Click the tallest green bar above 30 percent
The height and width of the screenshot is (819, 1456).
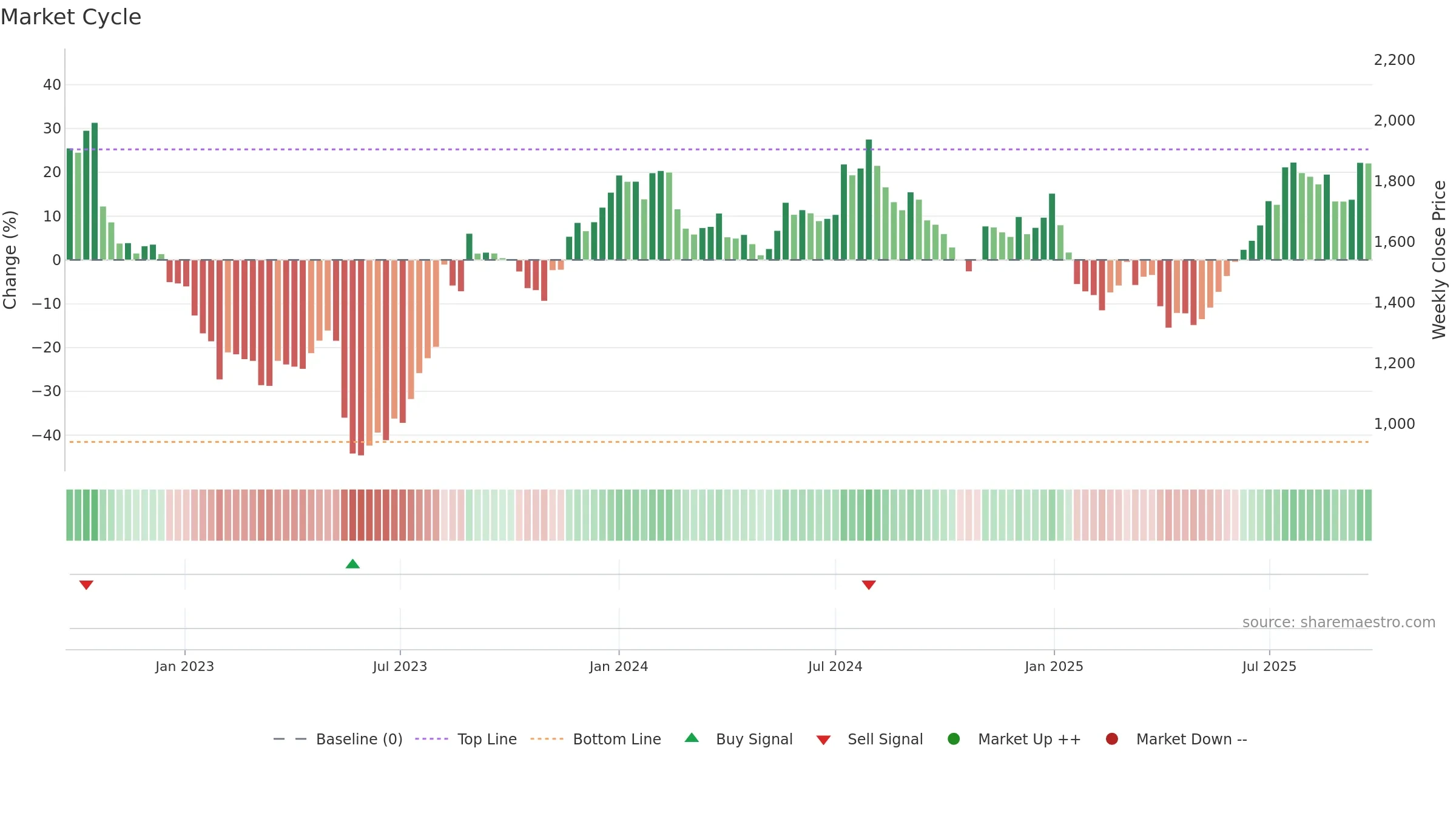(95, 191)
